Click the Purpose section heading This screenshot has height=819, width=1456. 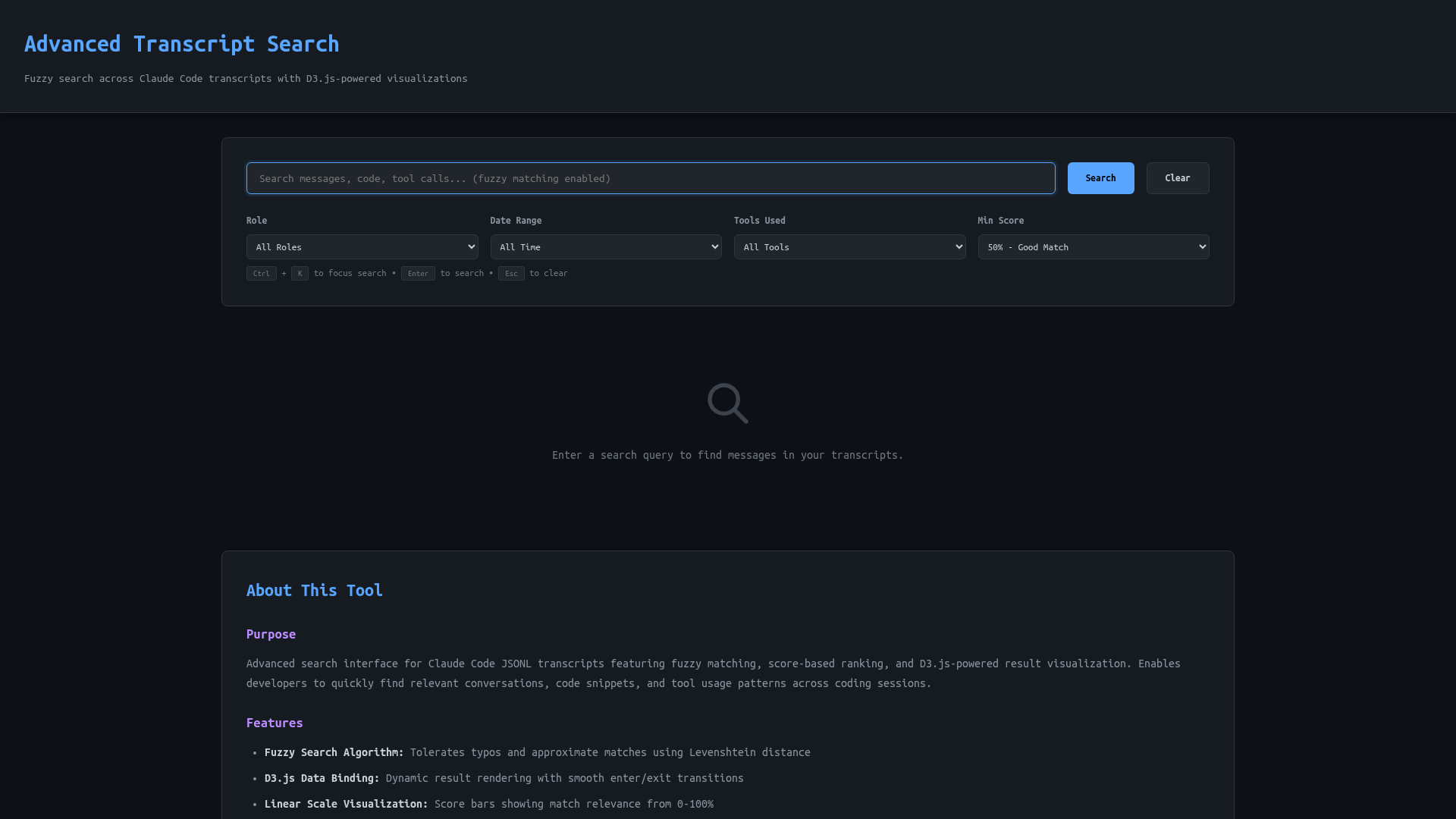coord(271,635)
